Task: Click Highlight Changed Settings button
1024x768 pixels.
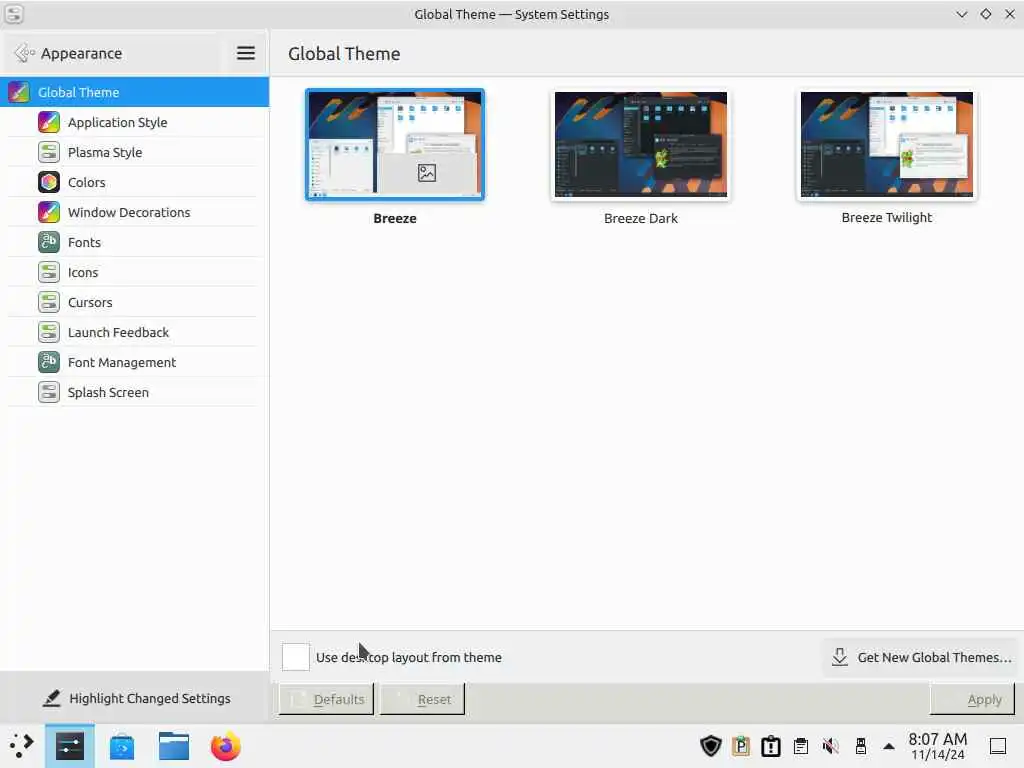Action: click(136, 698)
